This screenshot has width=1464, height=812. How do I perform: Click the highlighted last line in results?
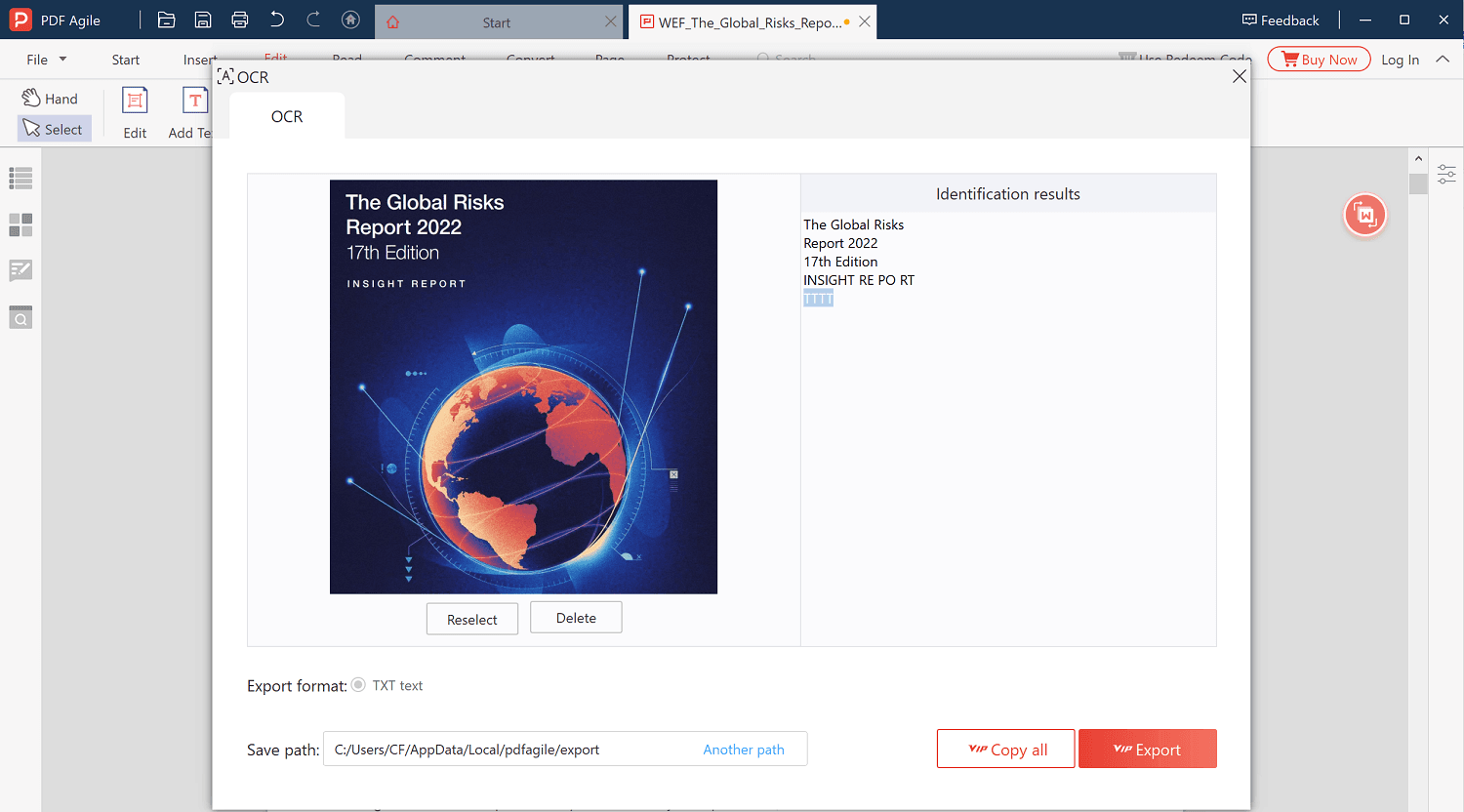(x=818, y=299)
